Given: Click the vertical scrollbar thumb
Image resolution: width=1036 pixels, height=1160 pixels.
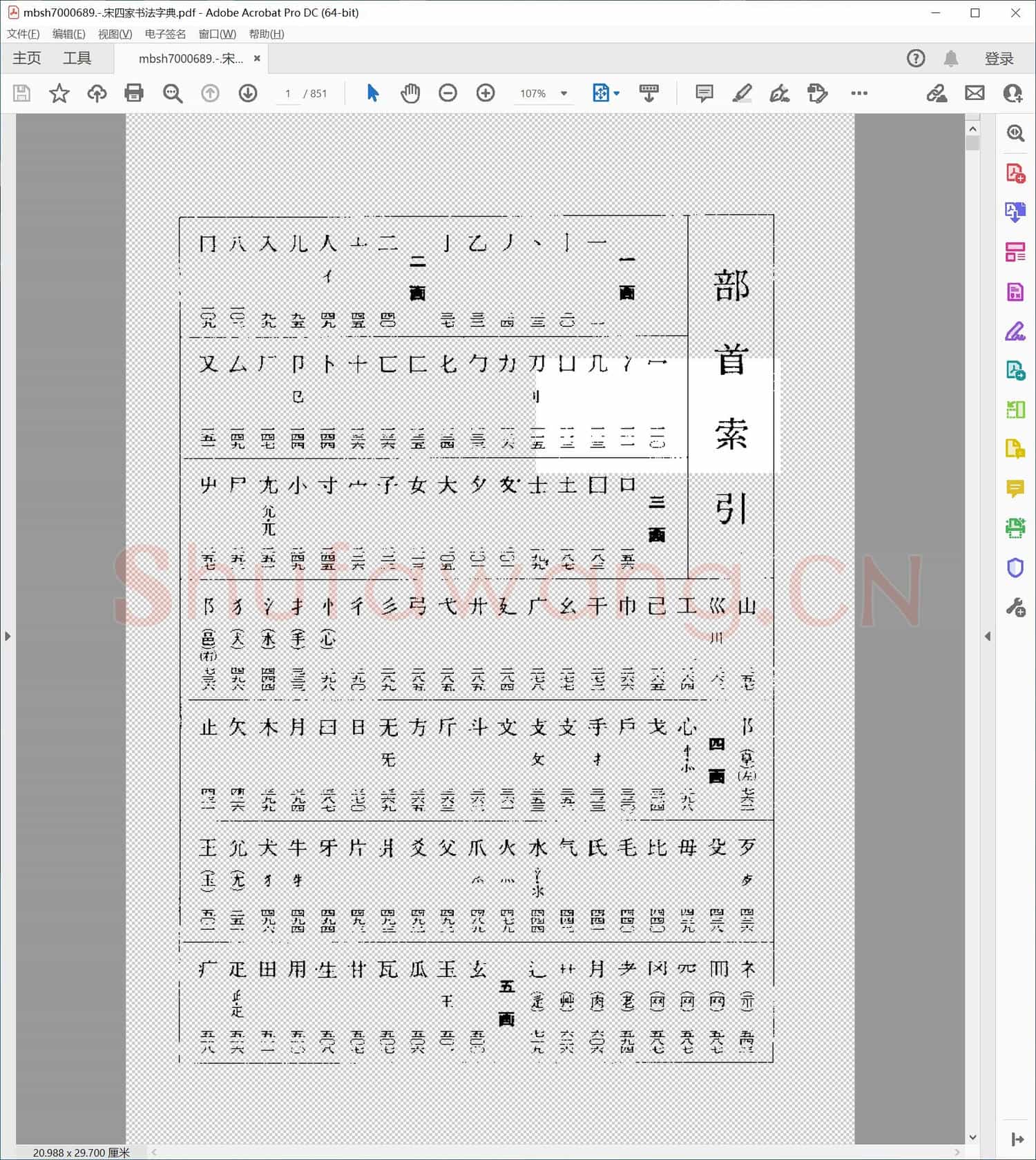Looking at the screenshot, I should coord(972,143).
